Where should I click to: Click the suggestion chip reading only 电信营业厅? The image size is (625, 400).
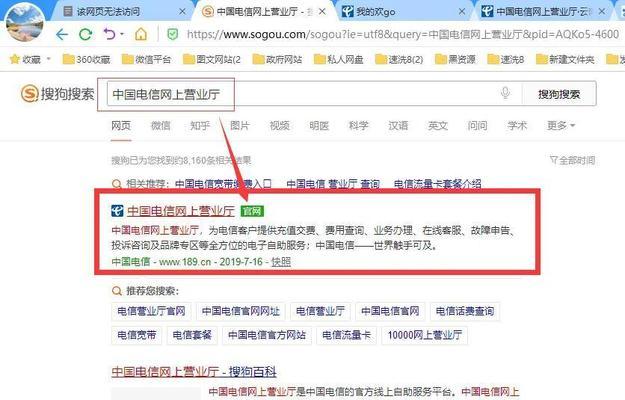point(320,311)
